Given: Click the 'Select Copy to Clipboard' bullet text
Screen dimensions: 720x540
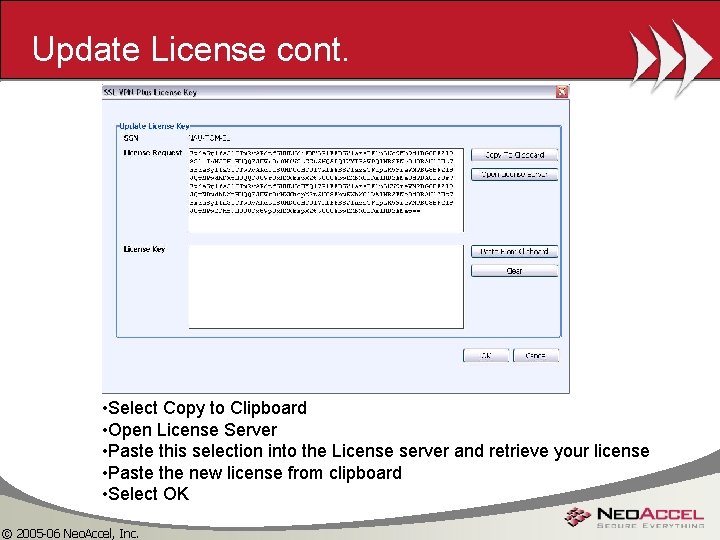Looking at the screenshot, I should click(x=207, y=408).
